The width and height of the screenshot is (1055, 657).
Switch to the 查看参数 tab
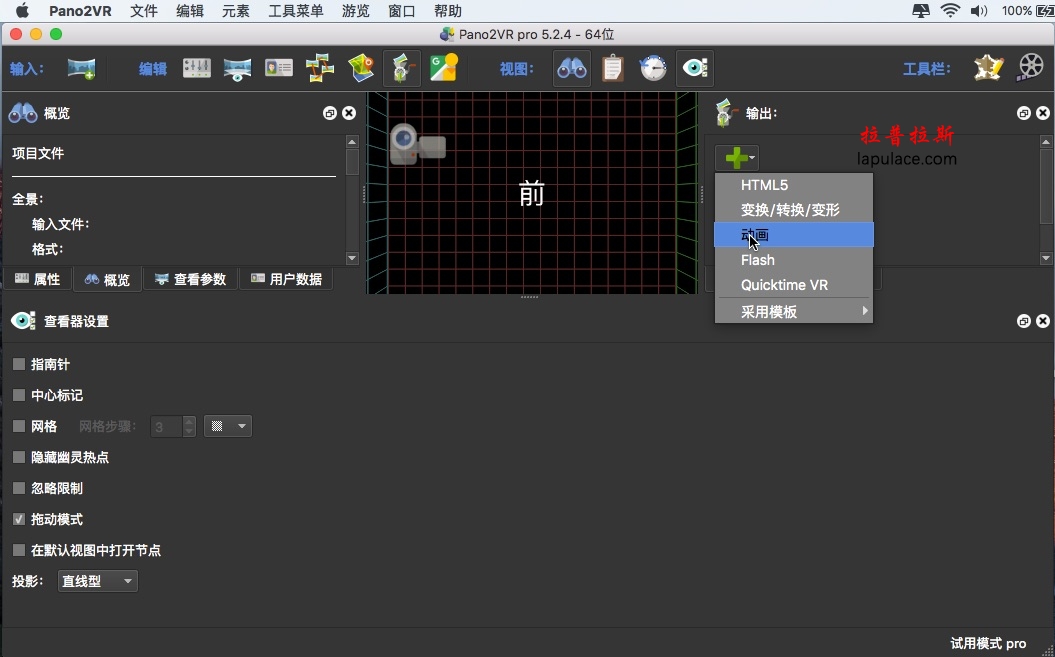190,279
